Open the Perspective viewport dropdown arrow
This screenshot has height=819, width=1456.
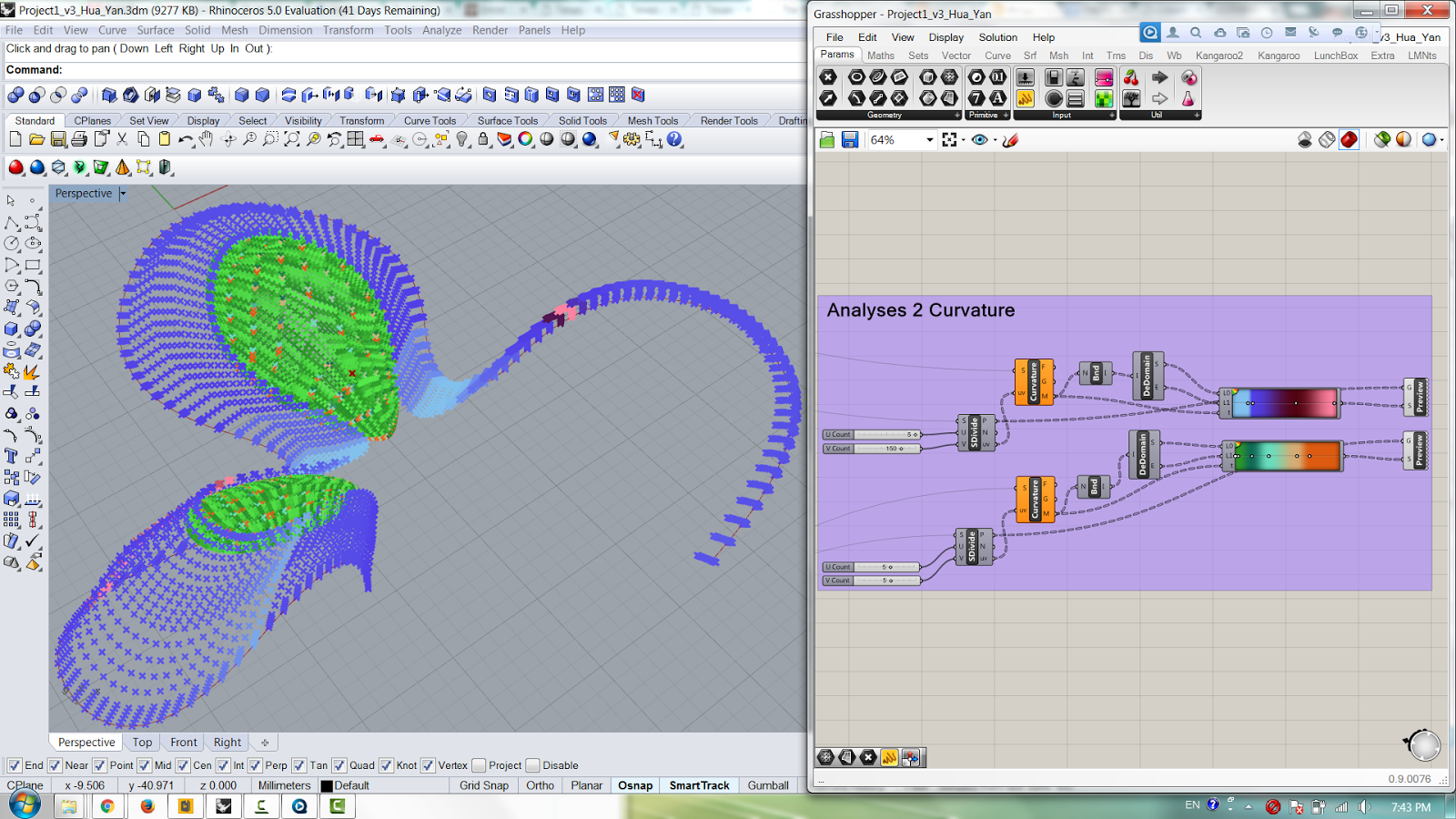click(123, 193)
